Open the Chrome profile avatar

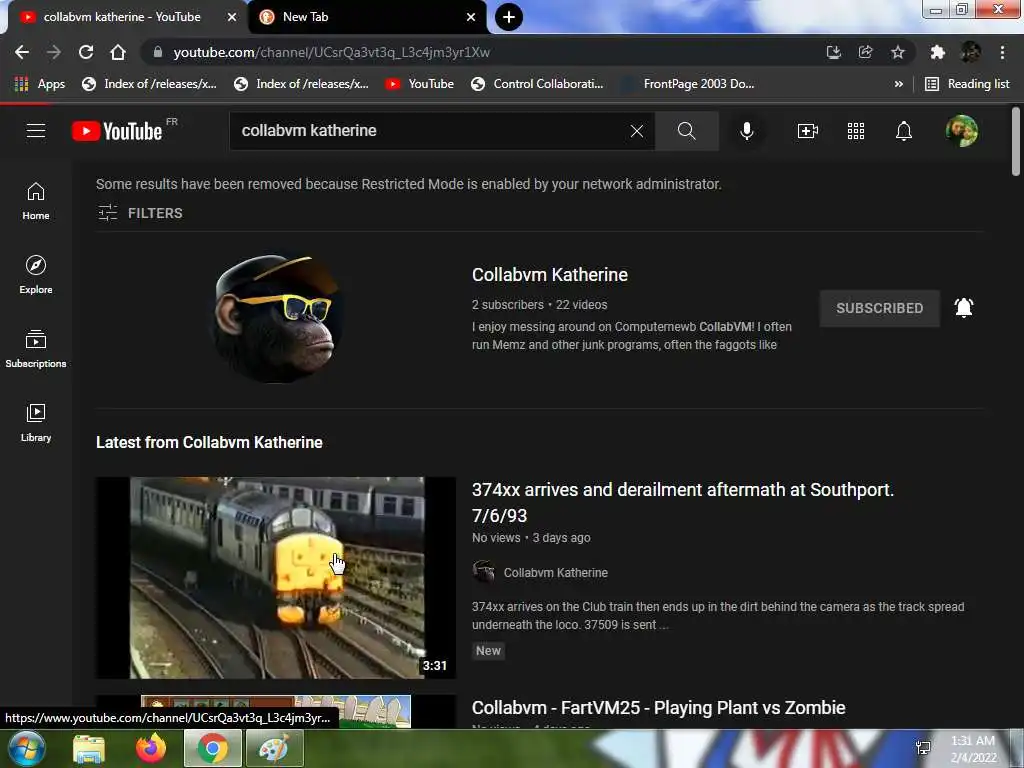(970, 52)
